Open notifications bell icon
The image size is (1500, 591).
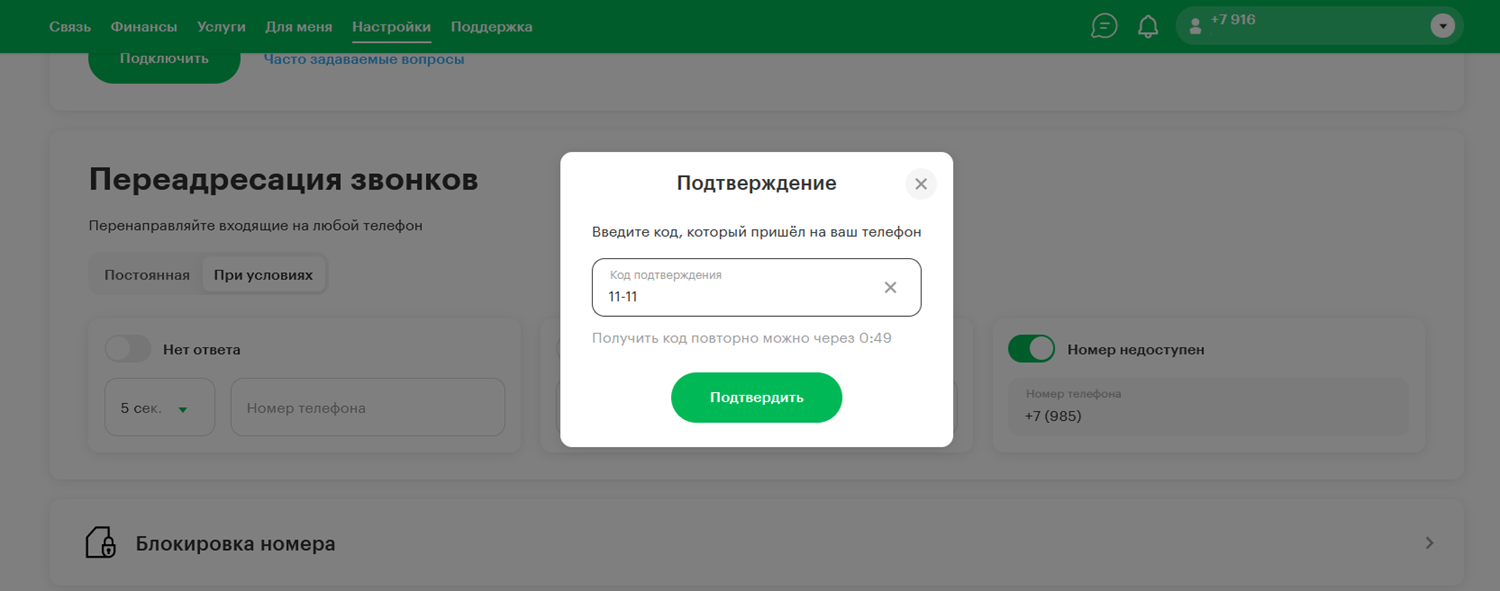1148,26
